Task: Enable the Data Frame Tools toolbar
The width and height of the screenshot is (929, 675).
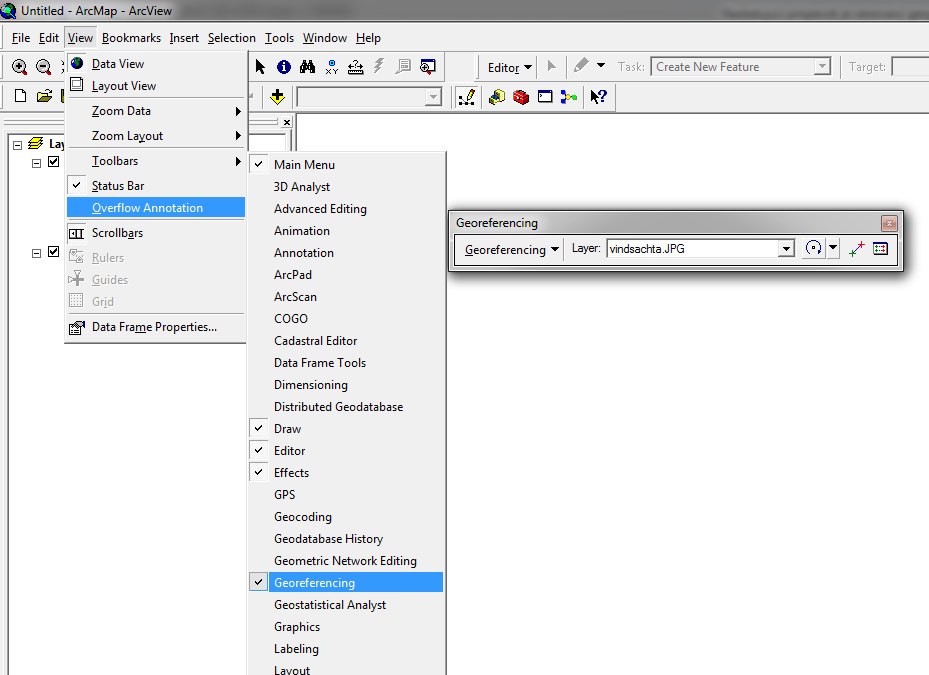Action: [347, 363]
